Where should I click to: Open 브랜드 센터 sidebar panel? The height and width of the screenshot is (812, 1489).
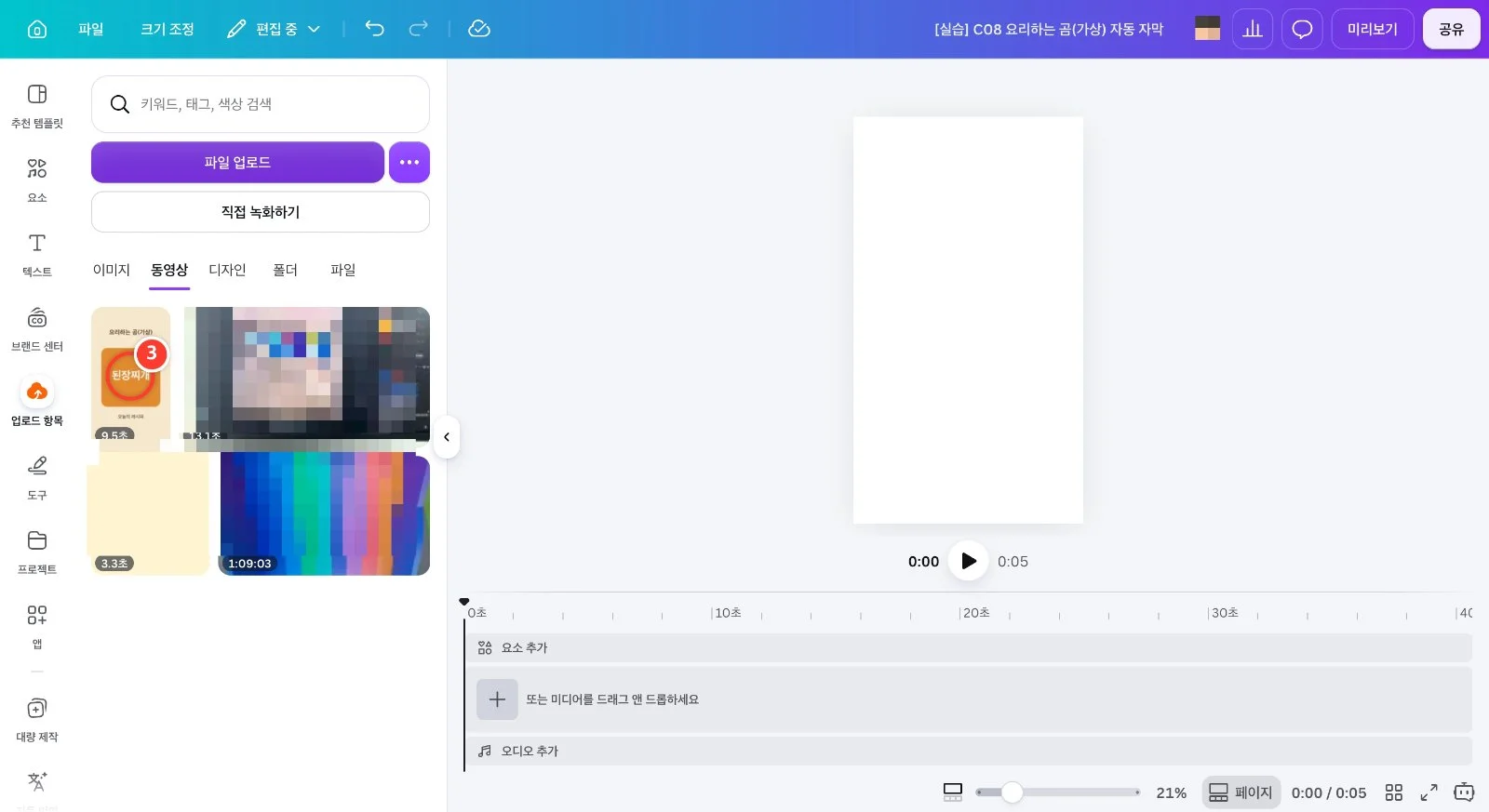click(37, 329)
